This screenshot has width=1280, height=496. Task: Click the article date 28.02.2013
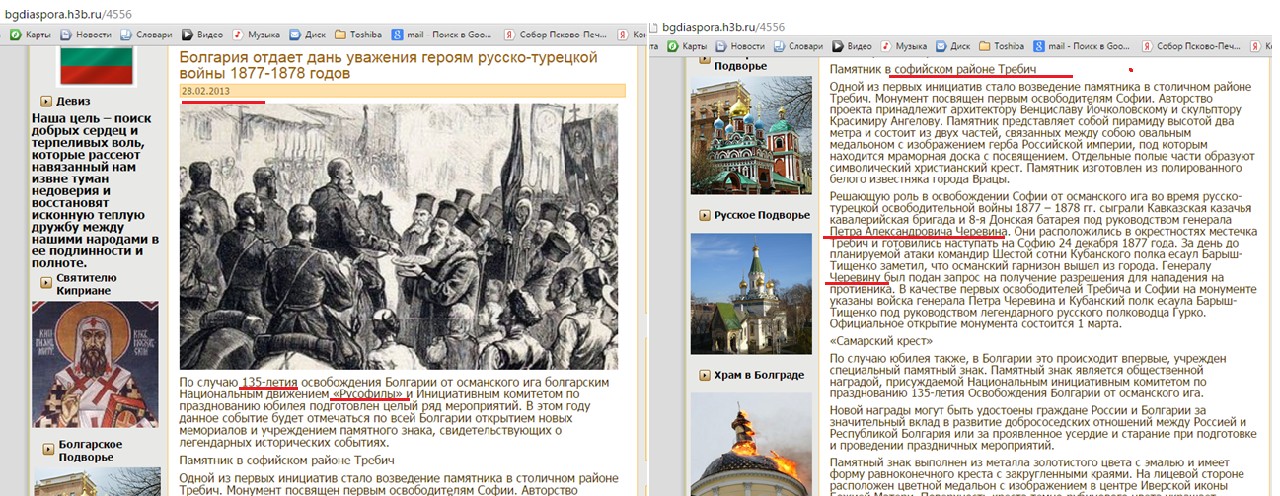[204, 91]
